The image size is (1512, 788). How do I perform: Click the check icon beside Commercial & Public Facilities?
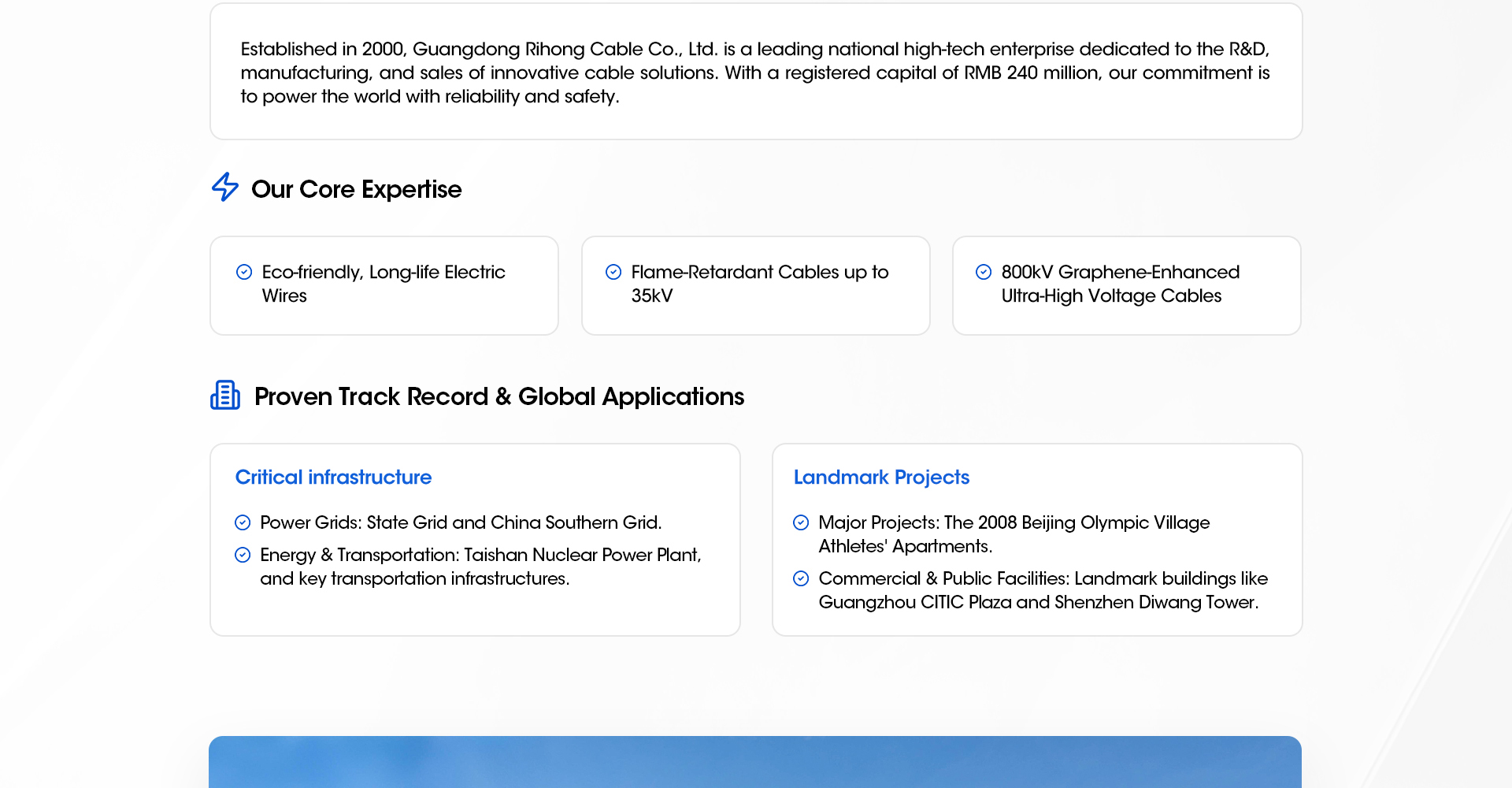[x=801, y=578]
